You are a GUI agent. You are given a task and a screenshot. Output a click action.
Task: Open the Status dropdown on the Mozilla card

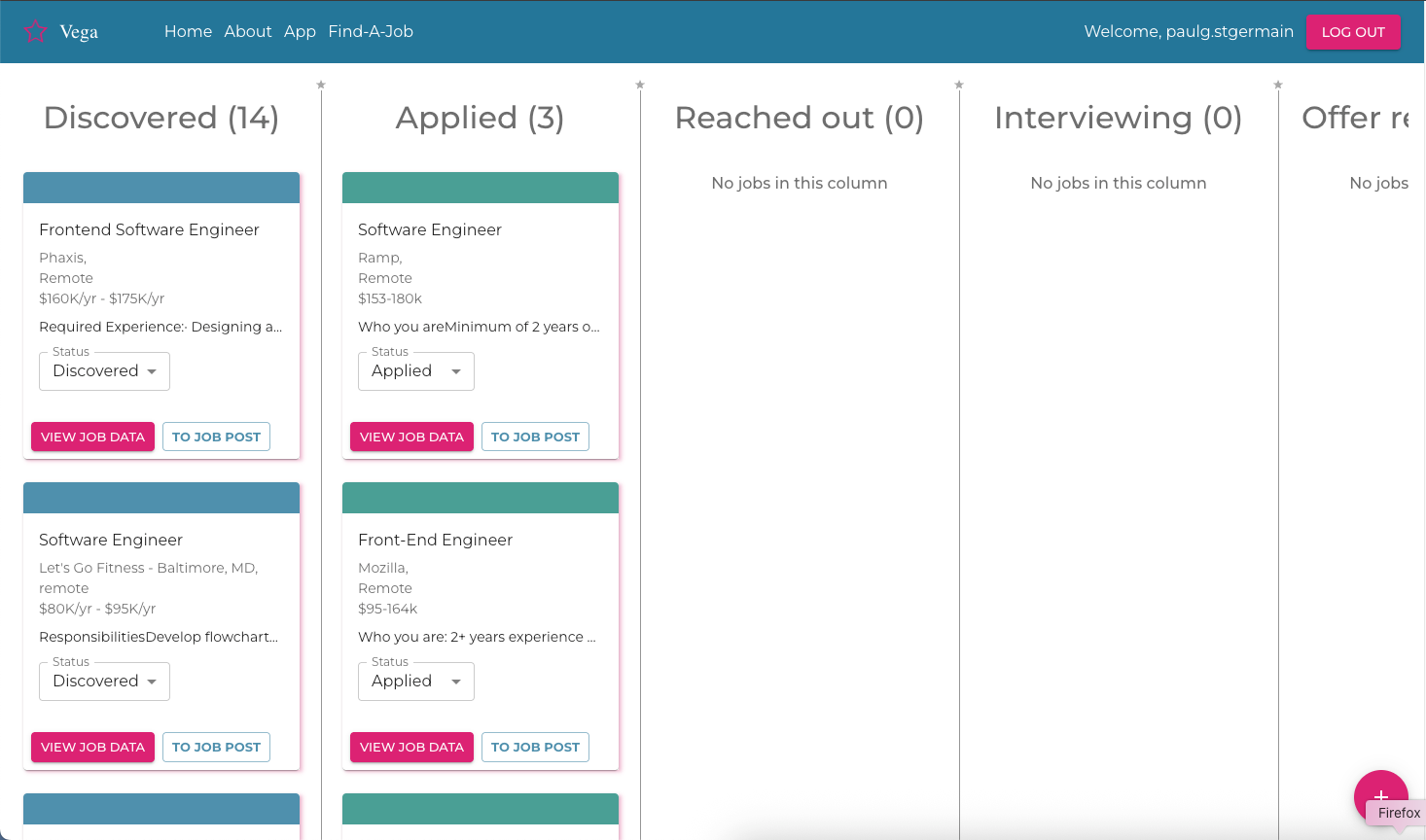pos(415,681)
